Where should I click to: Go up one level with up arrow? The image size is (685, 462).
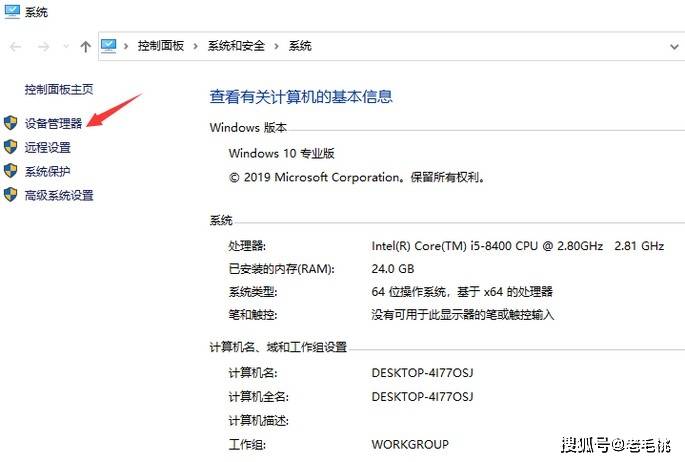click(x=86, y=46)
